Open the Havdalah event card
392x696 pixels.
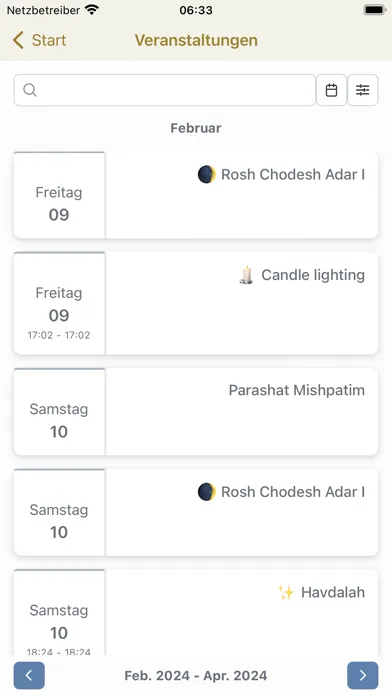pos(196,613)
